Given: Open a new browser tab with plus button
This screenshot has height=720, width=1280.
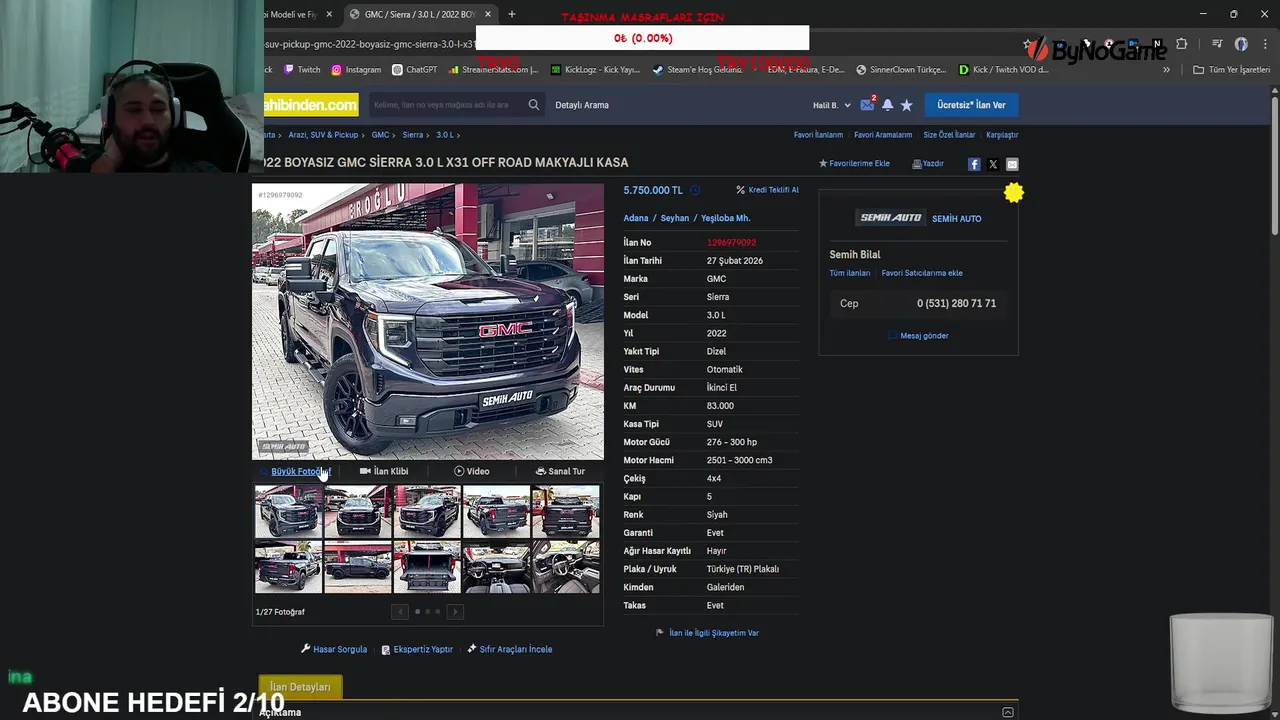Looking at the screenshot, I should [512, 14].
